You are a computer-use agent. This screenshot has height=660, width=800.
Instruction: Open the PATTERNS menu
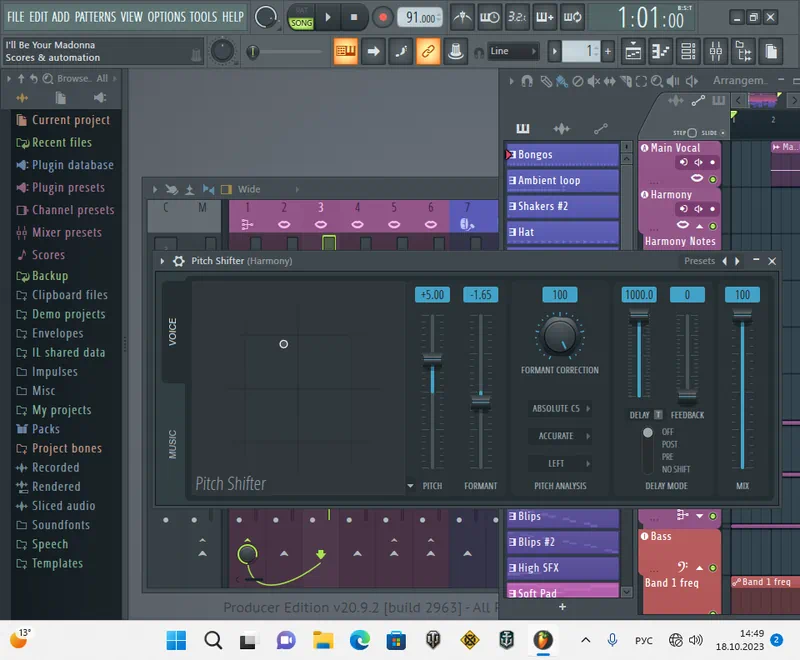pyautogui.click(x=95, y=17)
